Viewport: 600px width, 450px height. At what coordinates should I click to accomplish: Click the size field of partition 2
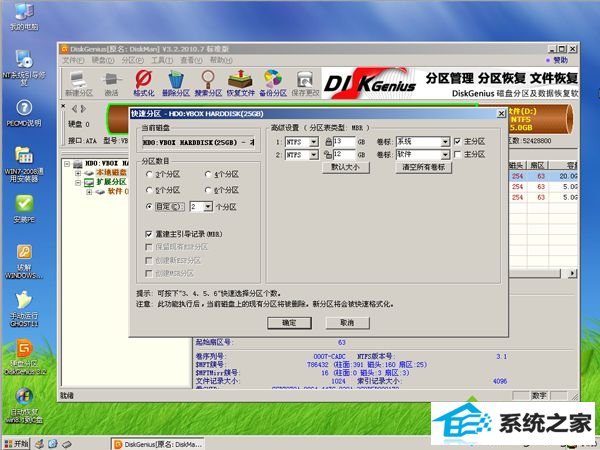coord(344,155)
